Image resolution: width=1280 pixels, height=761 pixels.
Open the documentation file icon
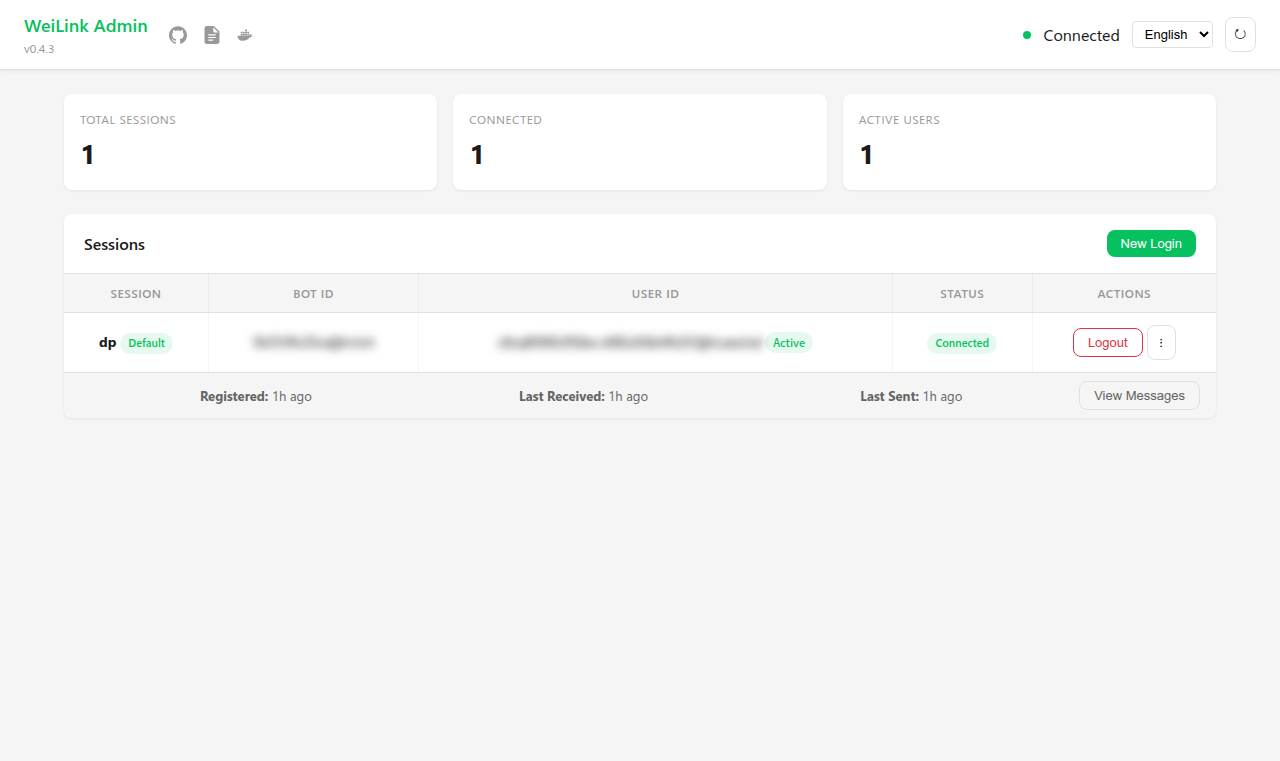point(212,35)
